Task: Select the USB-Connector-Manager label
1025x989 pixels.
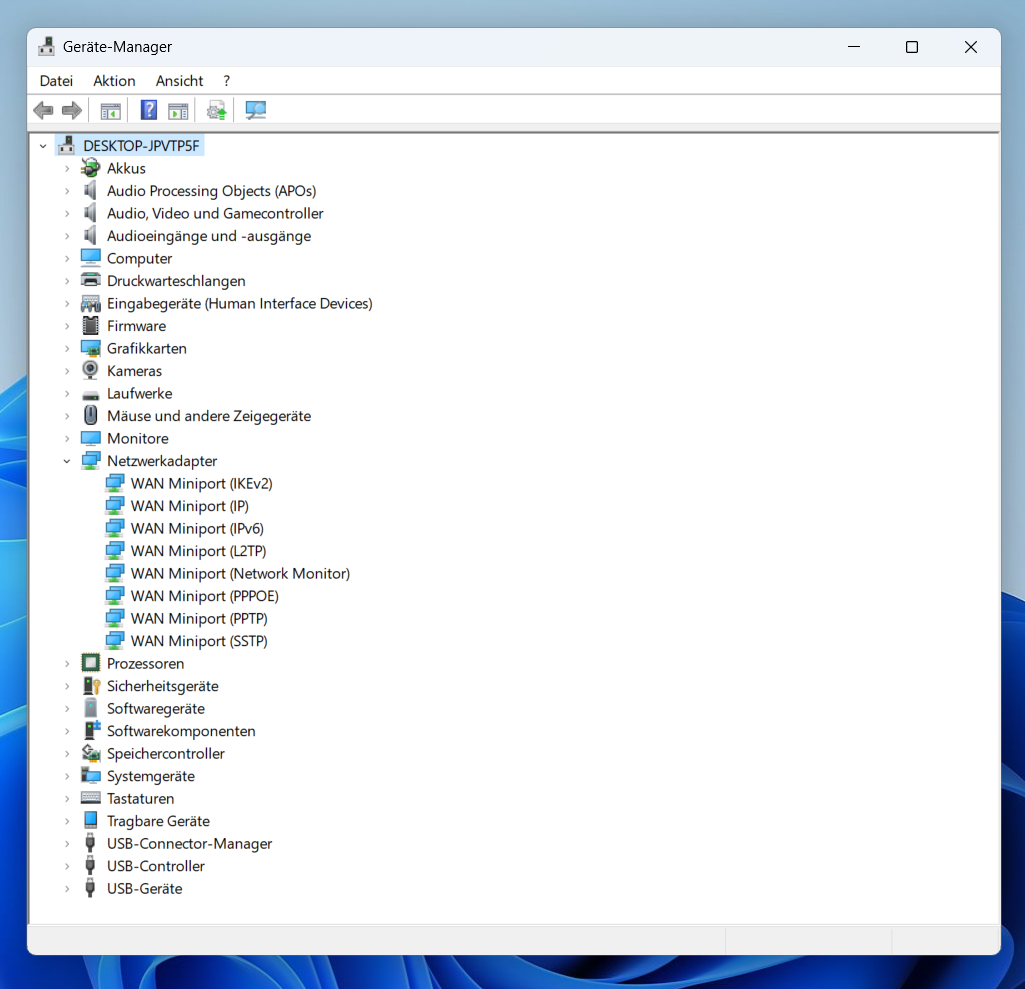Action: [190, 843]
